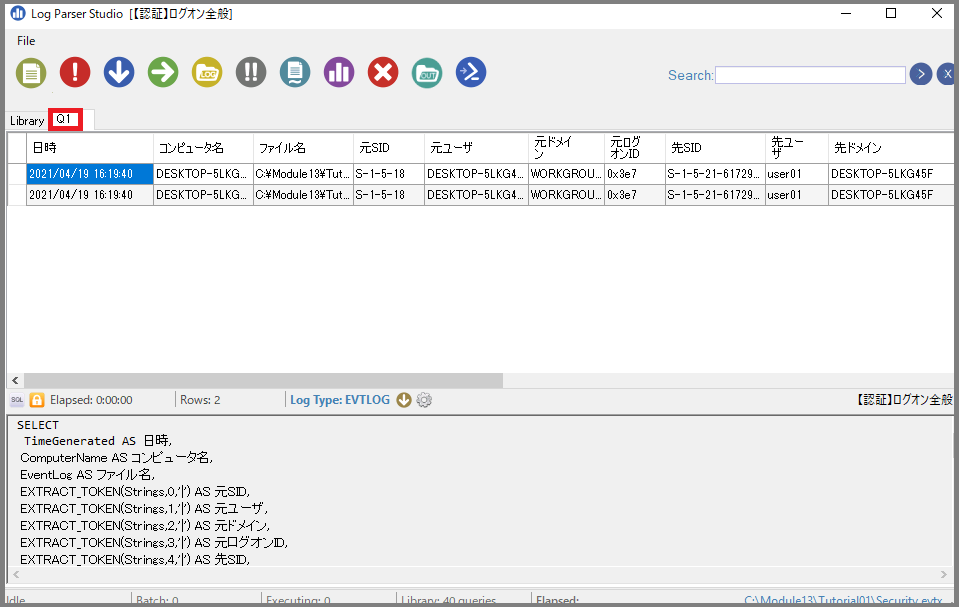Click second row's user01 cell
This screenshot has height=607, width=959.
click(797, 195)
